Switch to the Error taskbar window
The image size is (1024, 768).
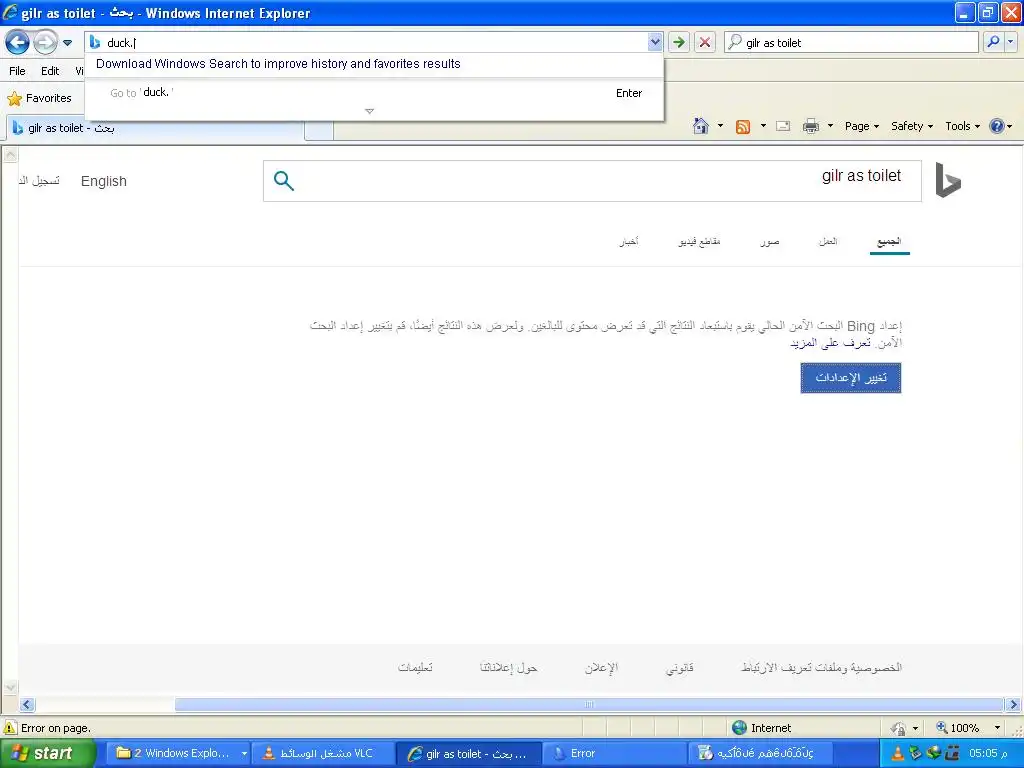(615, 754)
